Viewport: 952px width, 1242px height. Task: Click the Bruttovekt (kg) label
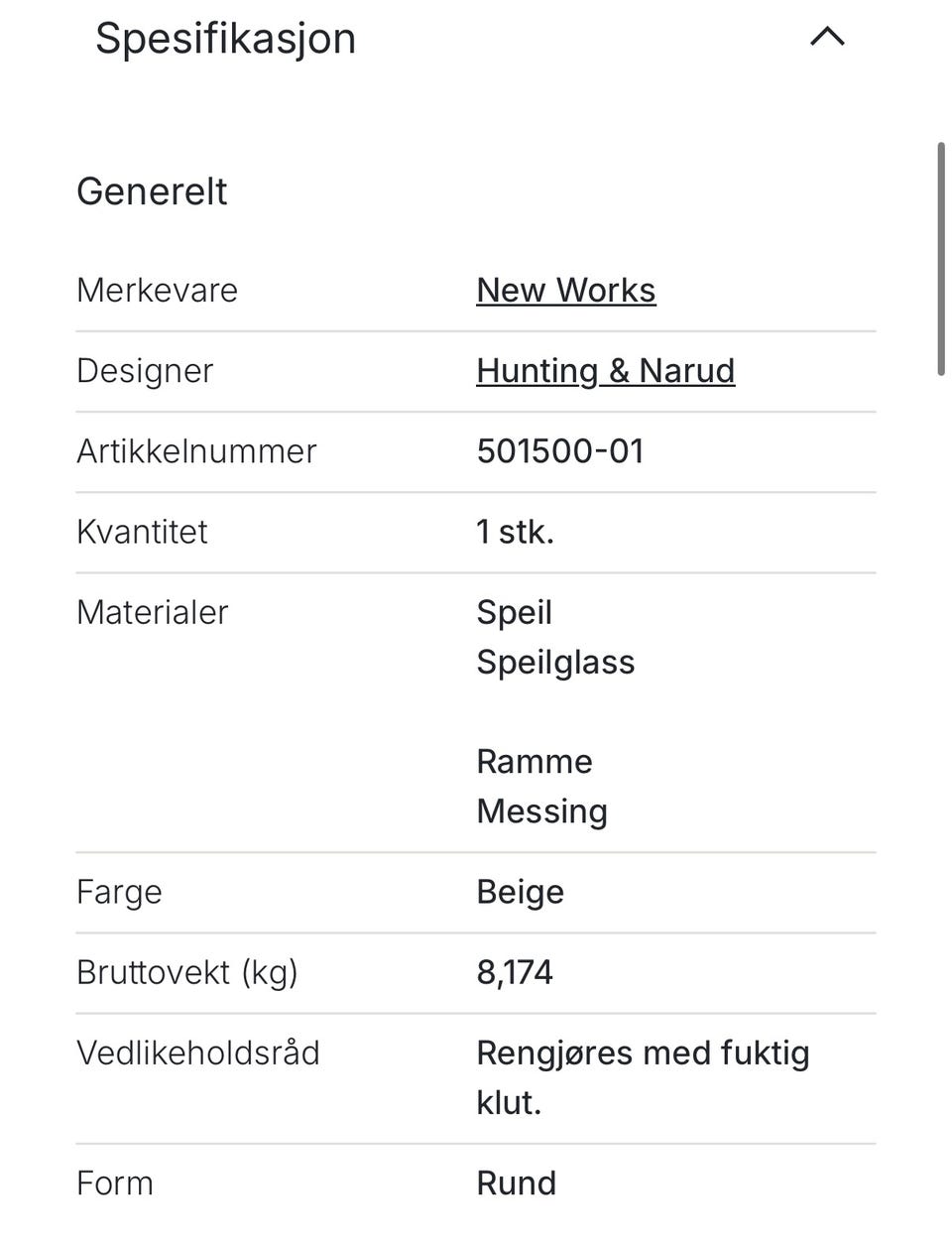(186, 972)
